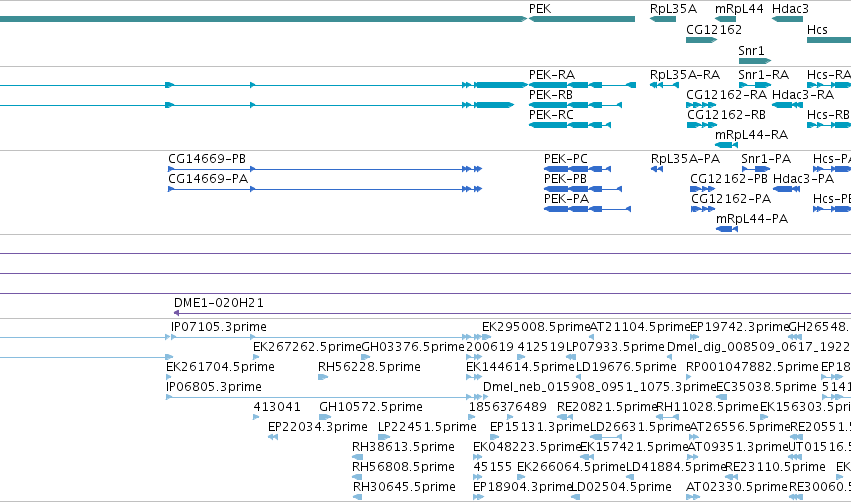Open the Snr1-PA protein label

766,158
